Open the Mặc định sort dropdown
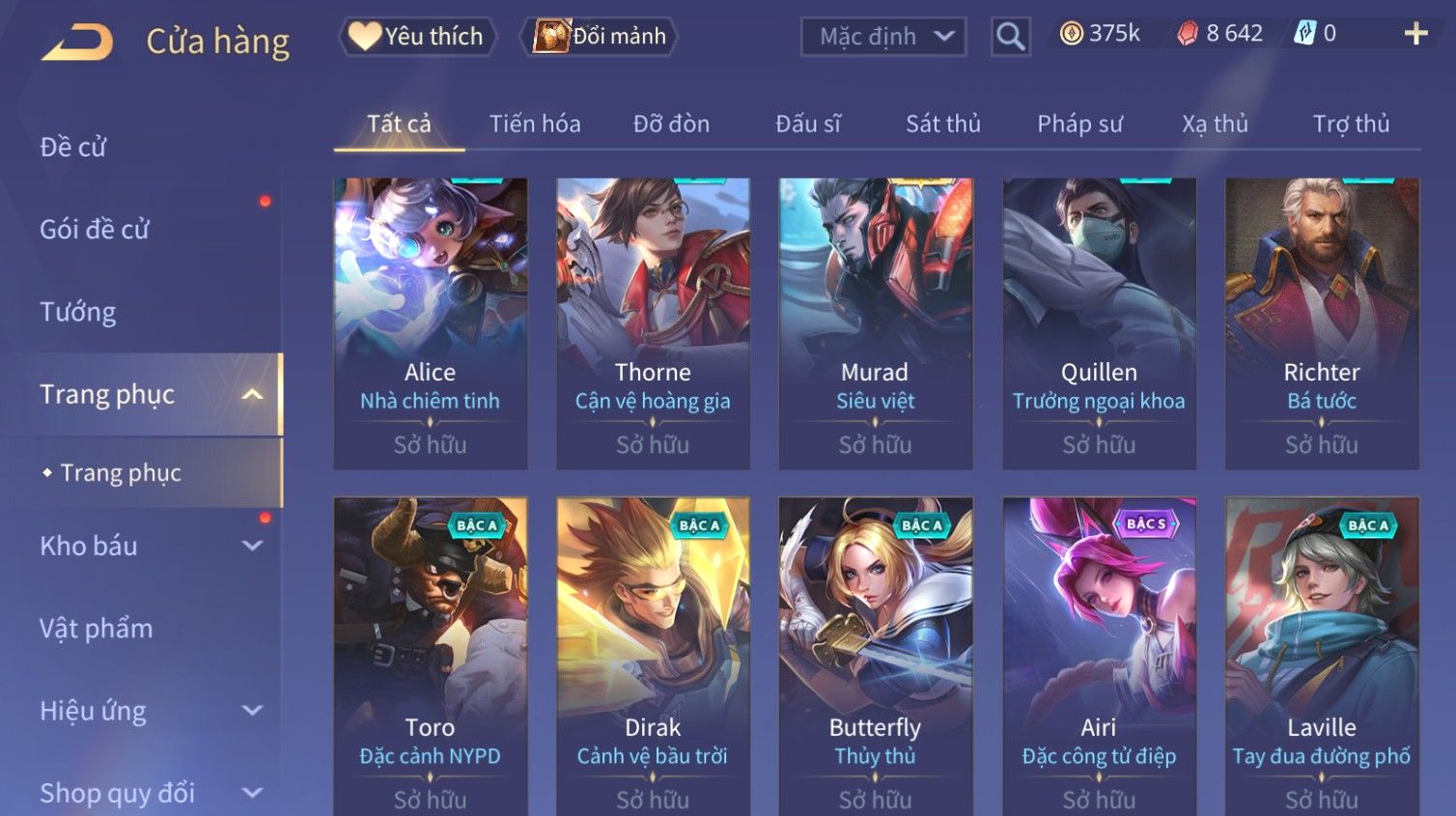 coord(883,37)
